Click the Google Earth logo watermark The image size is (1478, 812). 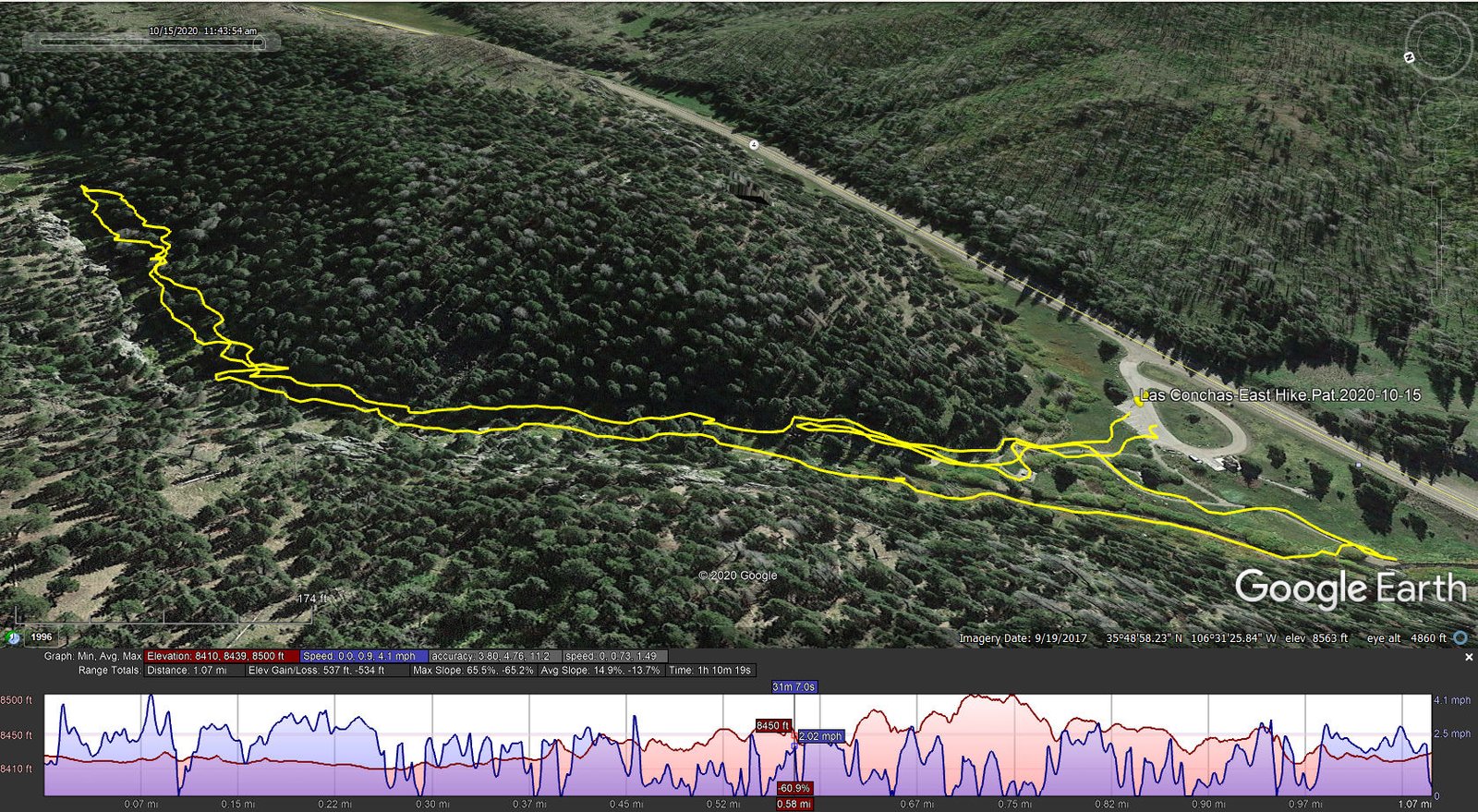pyautogui.click(x=1351, y=588)
